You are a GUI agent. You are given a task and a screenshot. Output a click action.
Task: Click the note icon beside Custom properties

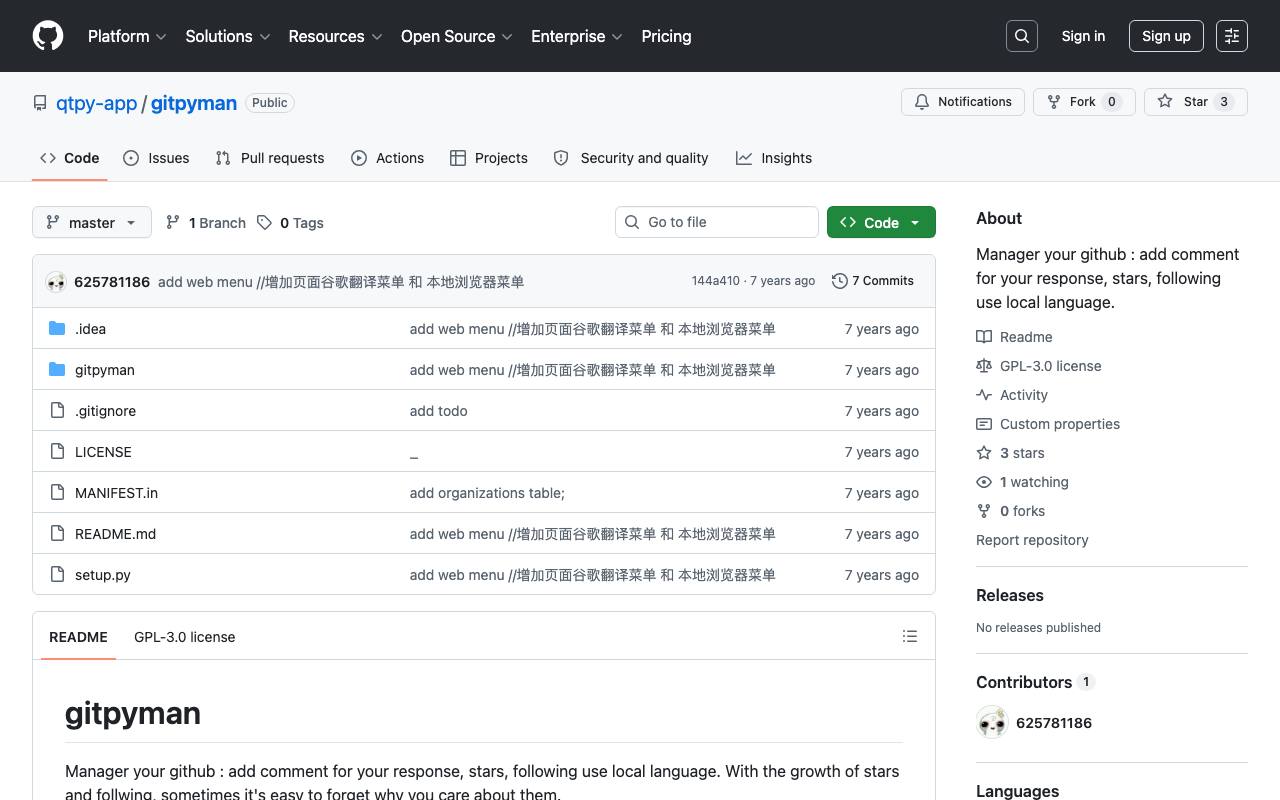(984, 424)
